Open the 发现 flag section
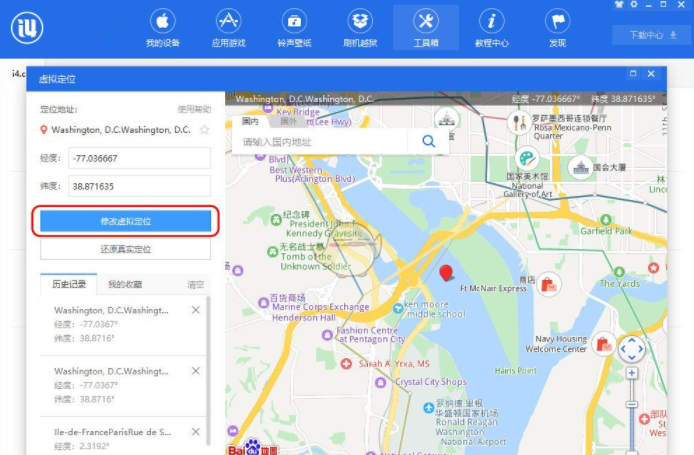The height and width of the screenshot is (455, 694). tap(557, 28)
